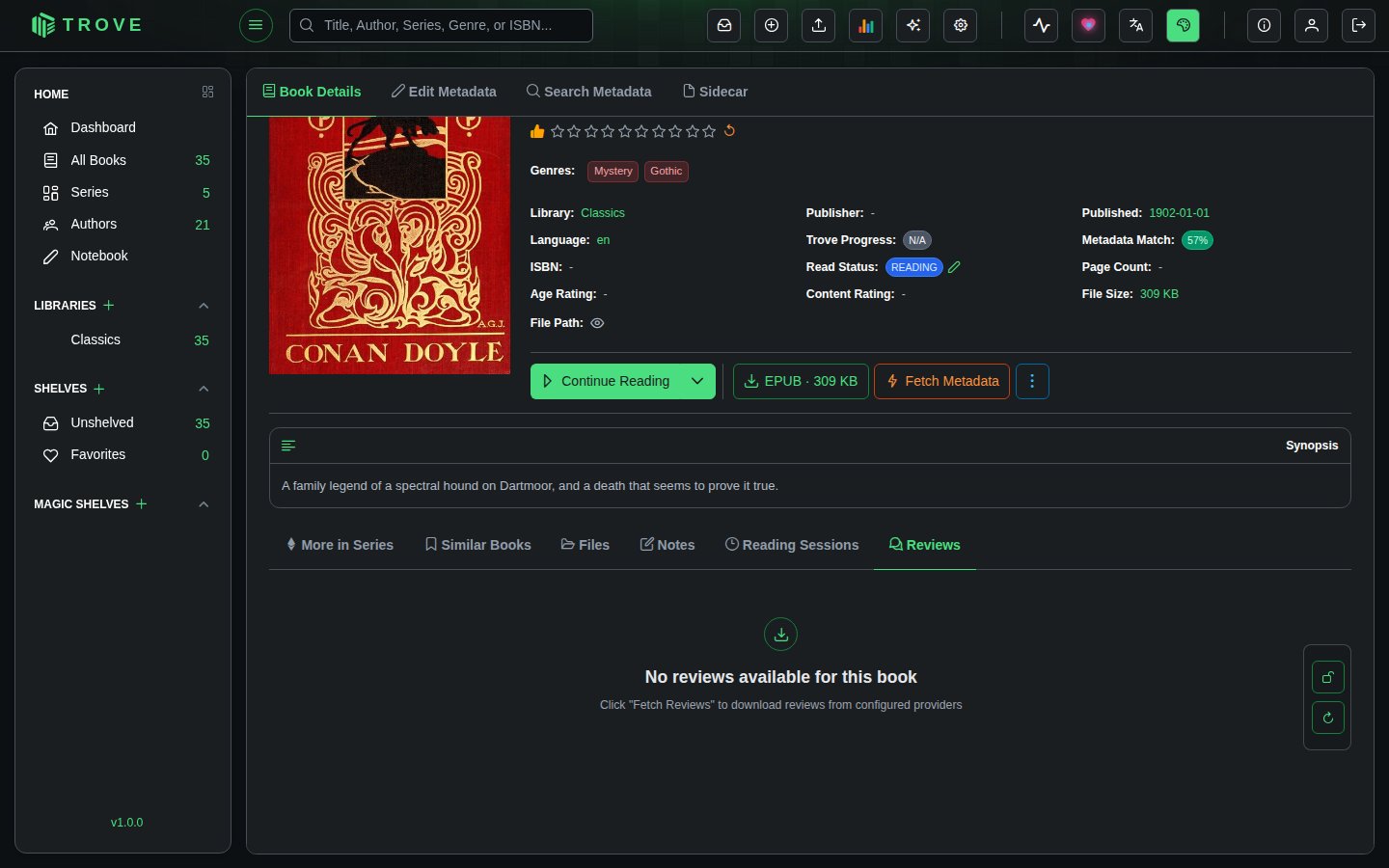Download the EPUB 309 KB file
Viewport: 1389px width, 868px height.
click(x=801, y=381)
